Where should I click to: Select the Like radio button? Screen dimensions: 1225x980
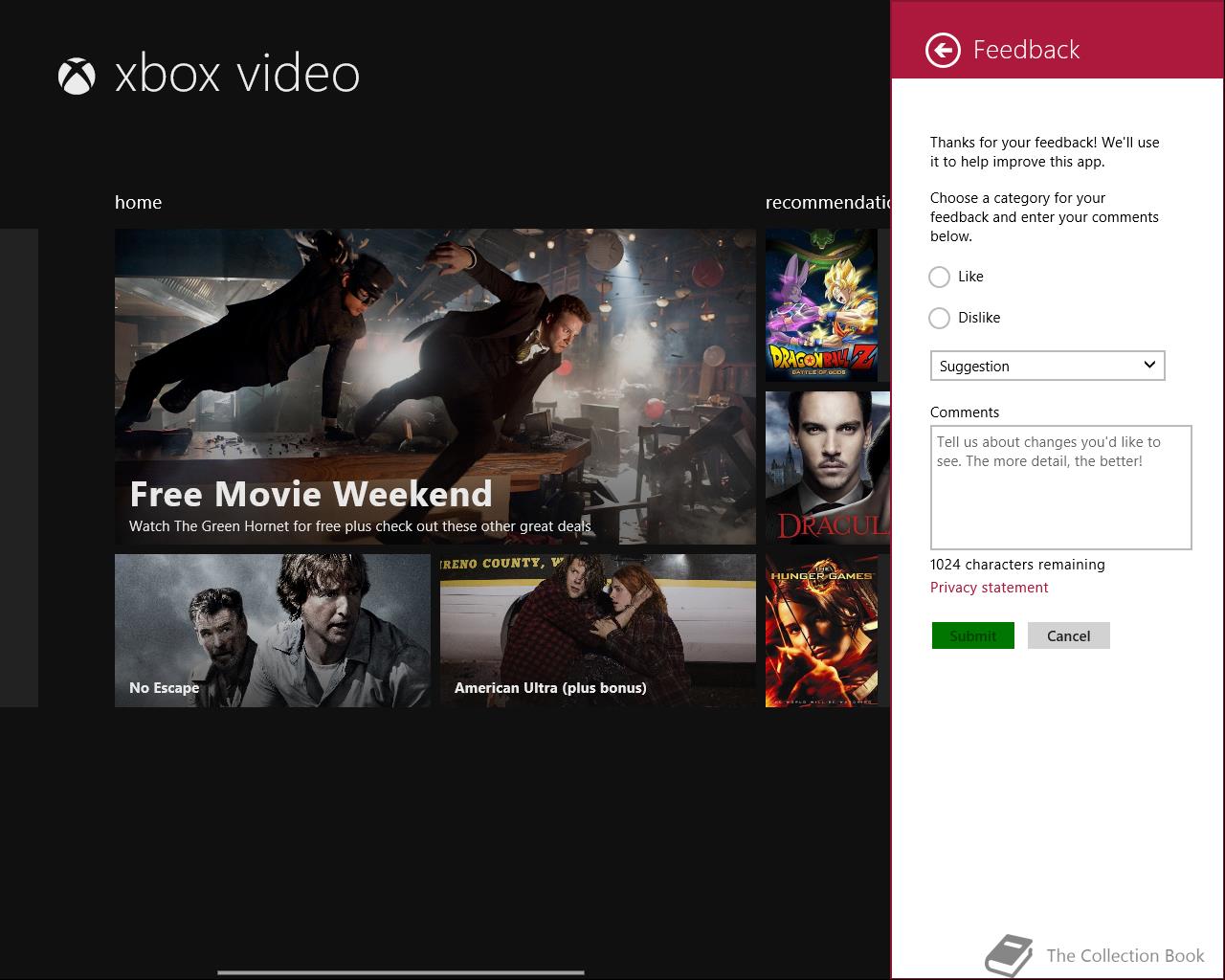pyautogui.click(x=940, y=277)
